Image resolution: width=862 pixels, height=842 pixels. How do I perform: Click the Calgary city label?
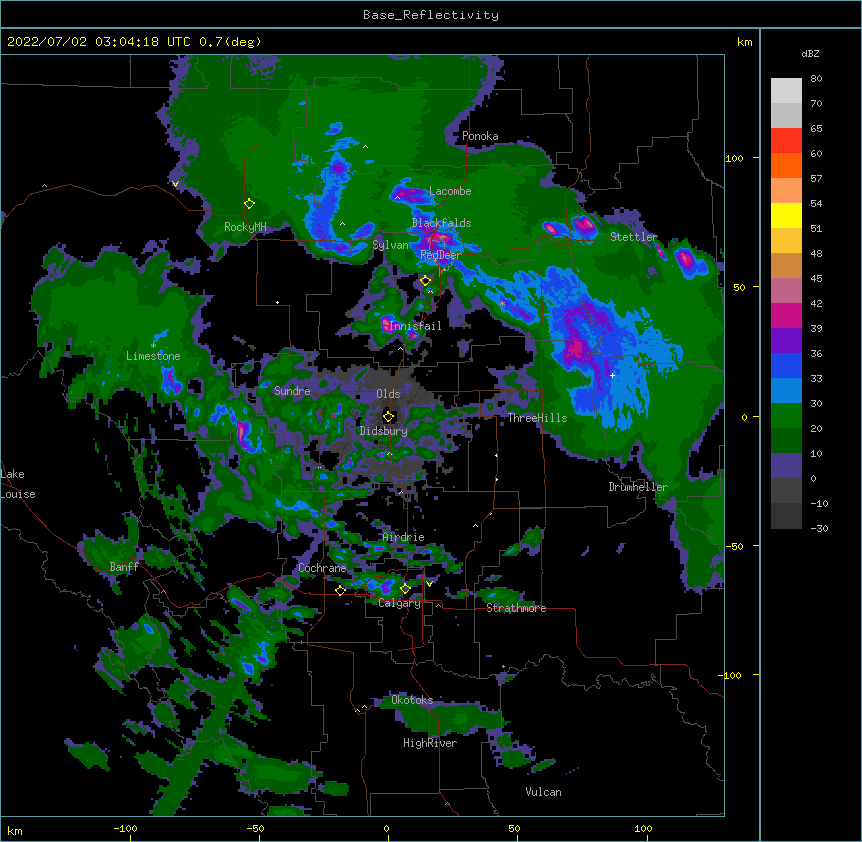point(399,603)
